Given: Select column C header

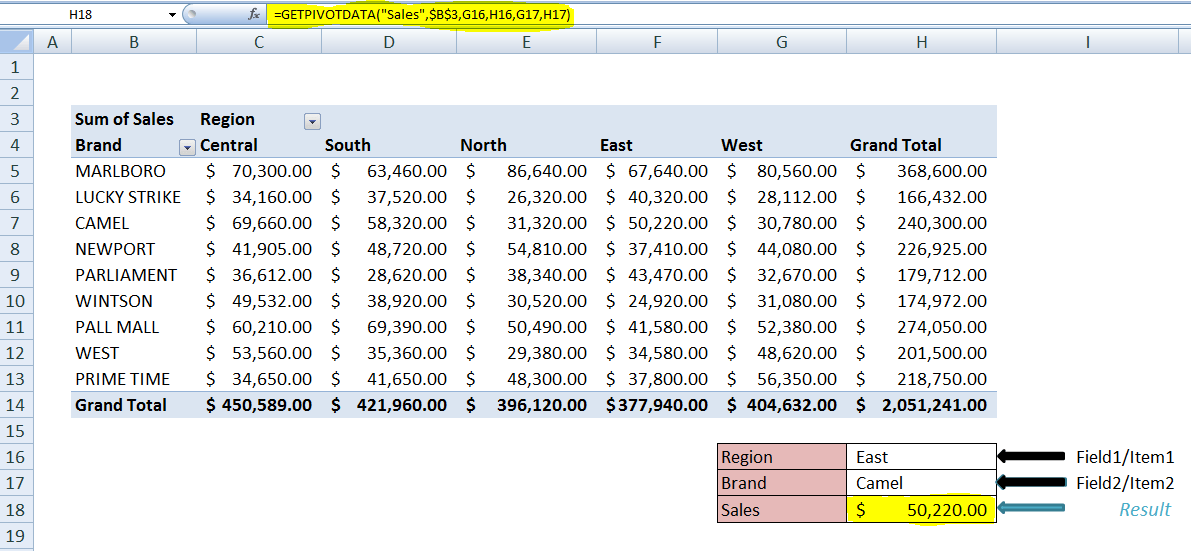Looking at the screenshot, I should 259,43.
